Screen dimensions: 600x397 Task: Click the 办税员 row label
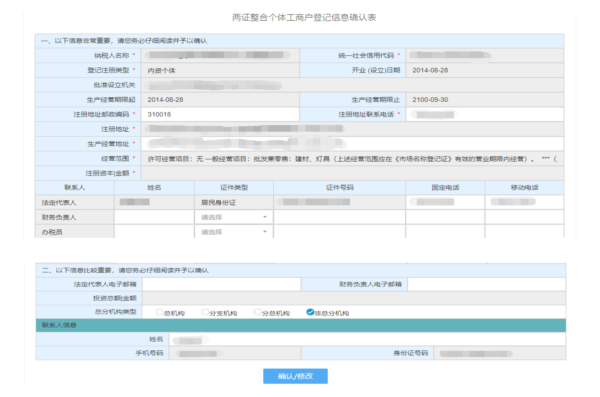point(52,232)
